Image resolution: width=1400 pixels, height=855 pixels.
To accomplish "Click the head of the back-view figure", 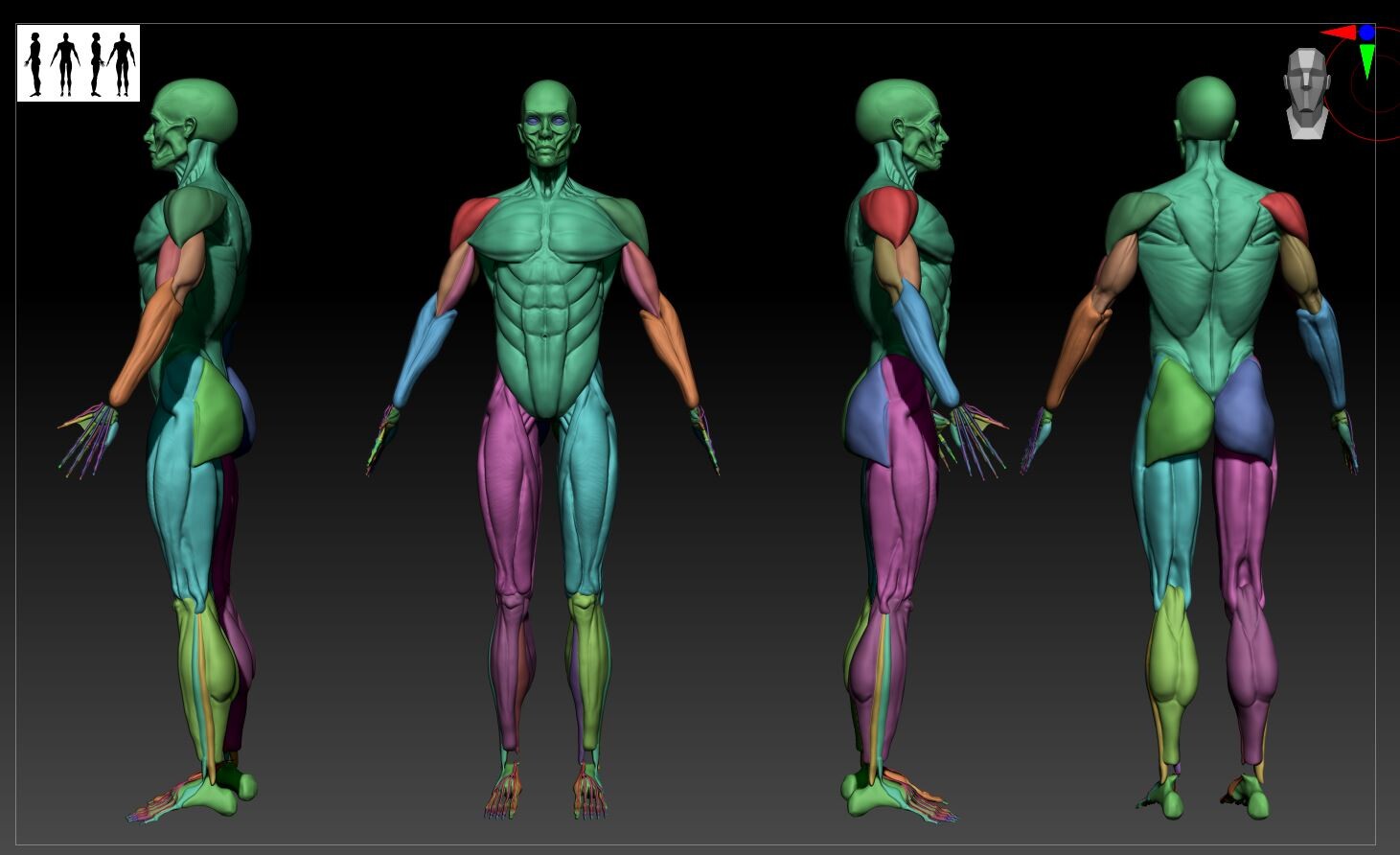I will [x=1205, y=105].
